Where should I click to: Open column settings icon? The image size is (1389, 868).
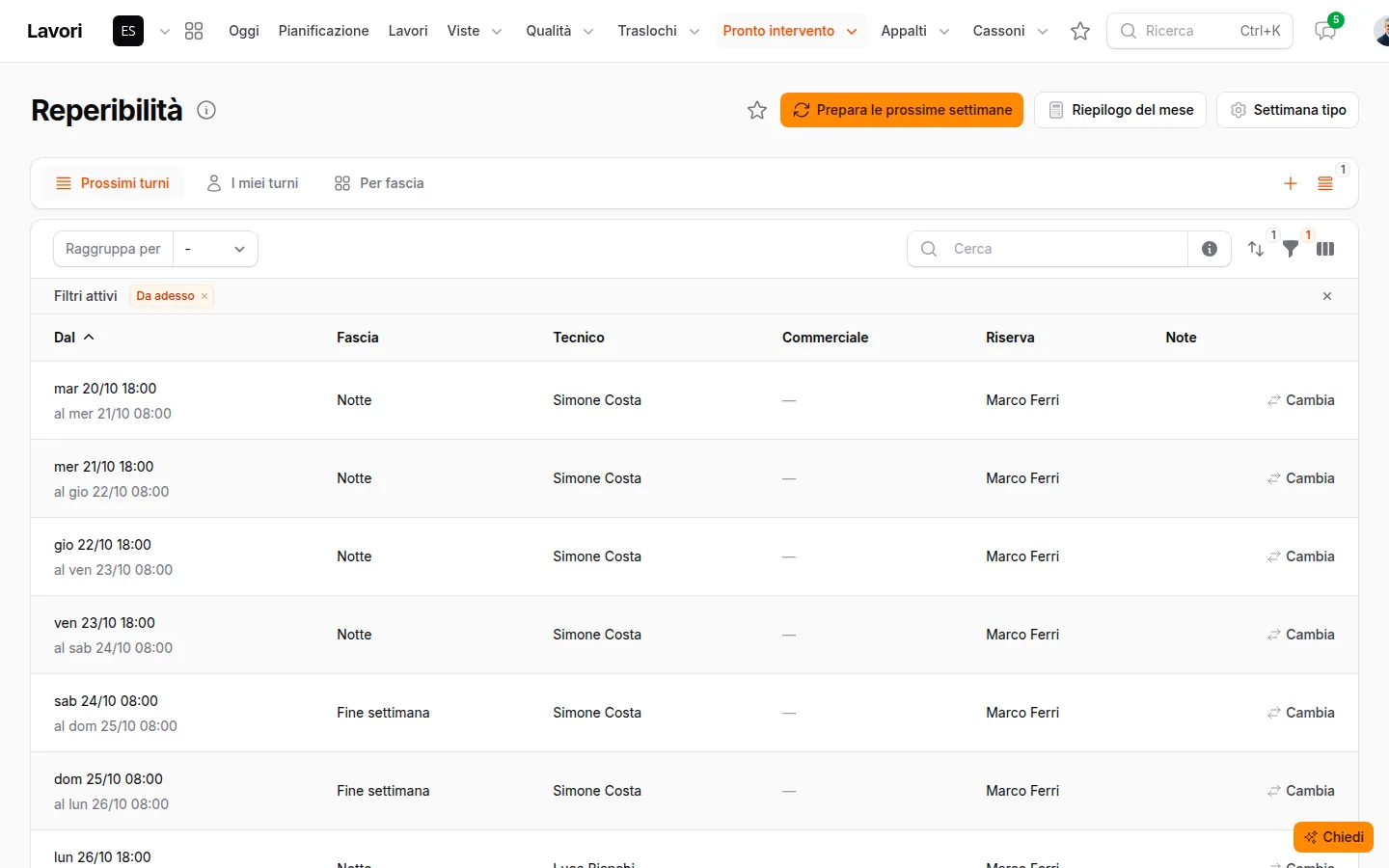click(1325, 249)
